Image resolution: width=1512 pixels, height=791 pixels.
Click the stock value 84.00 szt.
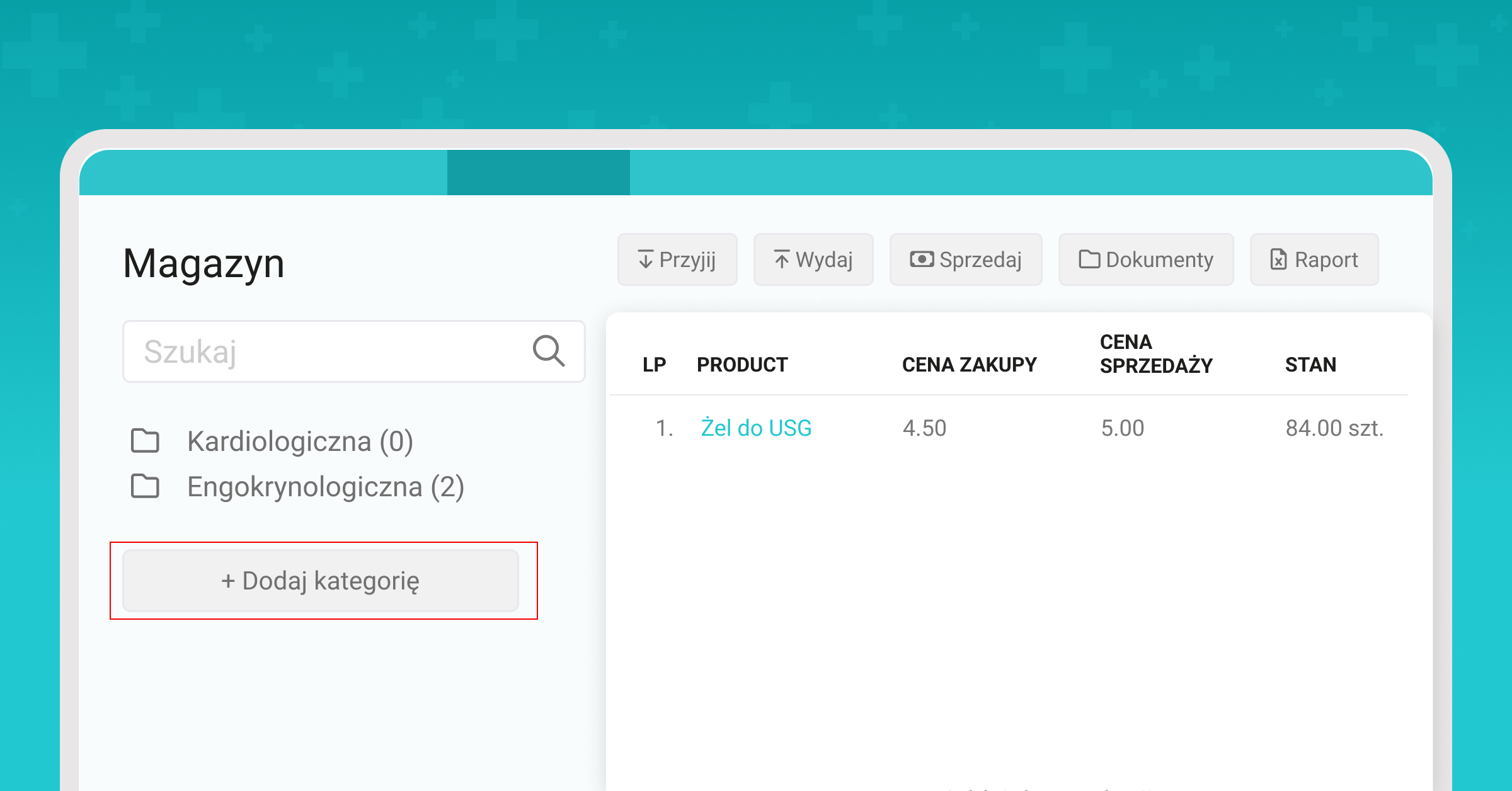1334,428
